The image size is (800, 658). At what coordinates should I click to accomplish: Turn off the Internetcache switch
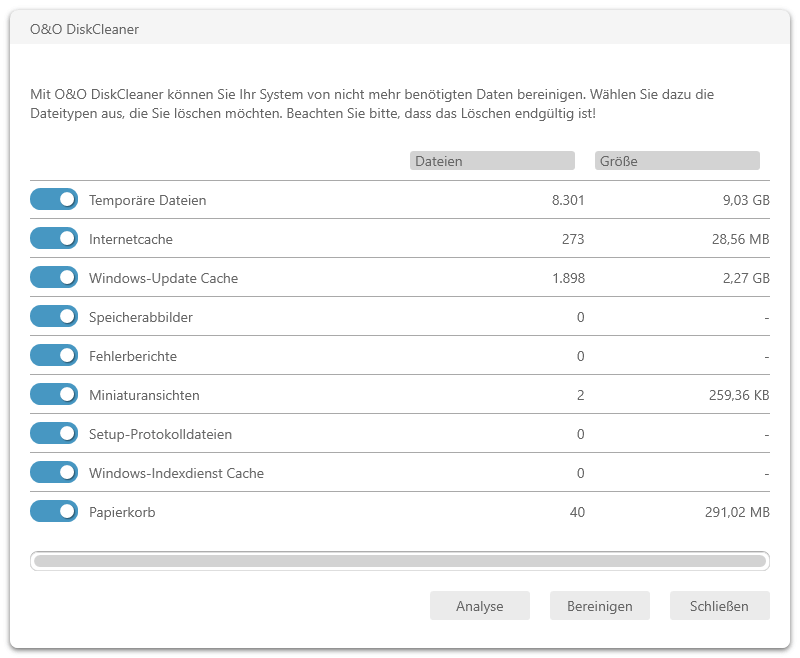tap(54, 238)
